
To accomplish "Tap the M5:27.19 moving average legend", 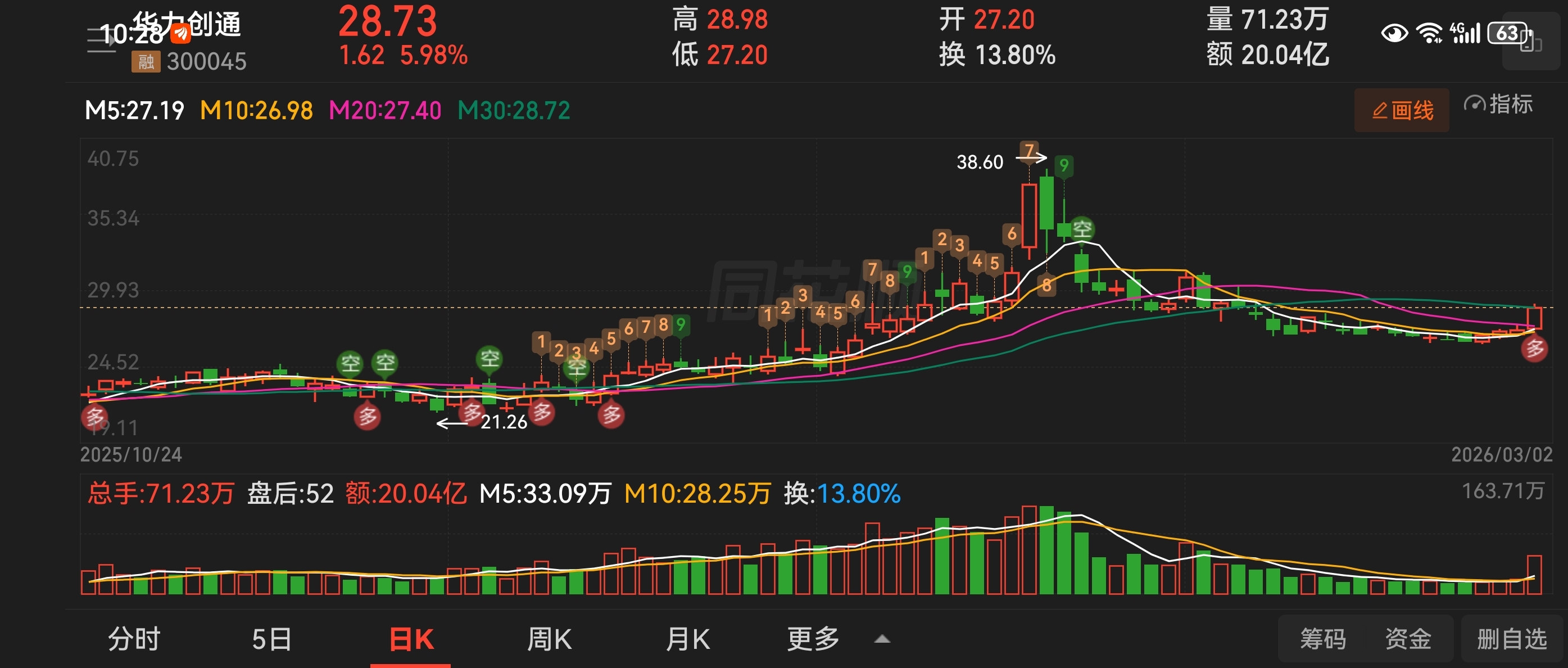I will tap(134, 111).
